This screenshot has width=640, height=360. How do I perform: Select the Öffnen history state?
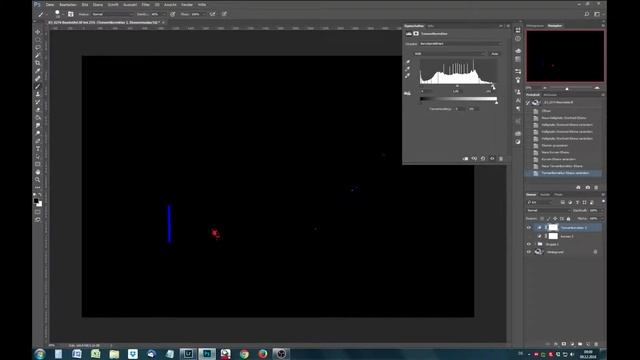pyautogui.click(x=546, y=111)
